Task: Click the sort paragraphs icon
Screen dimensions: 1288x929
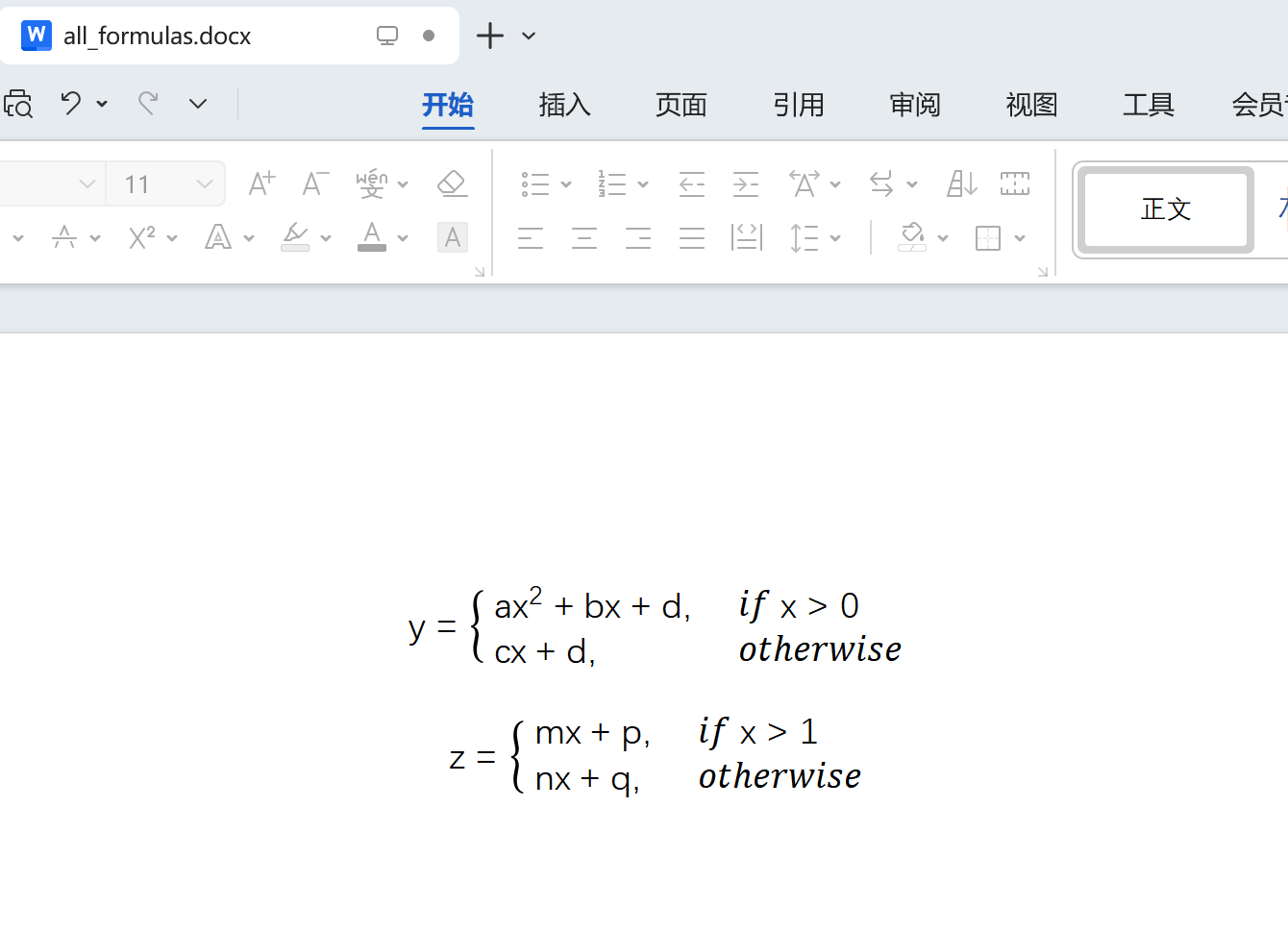Action: (x=960, y=183)
